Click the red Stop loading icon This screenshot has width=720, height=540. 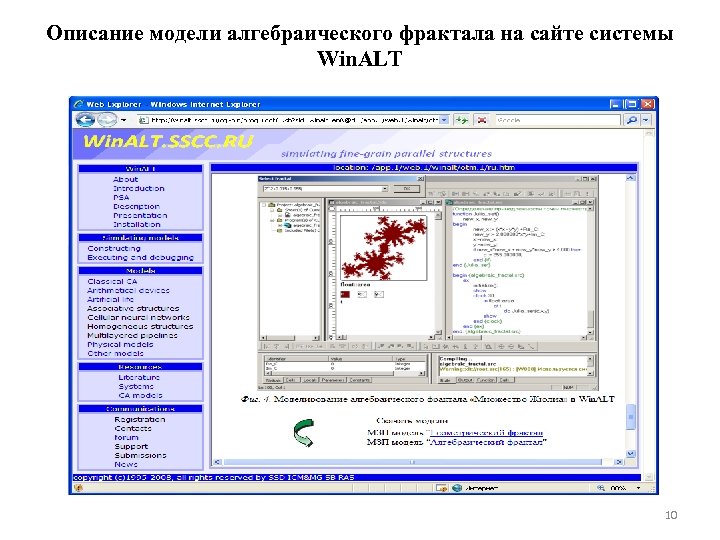coord(482,120)
